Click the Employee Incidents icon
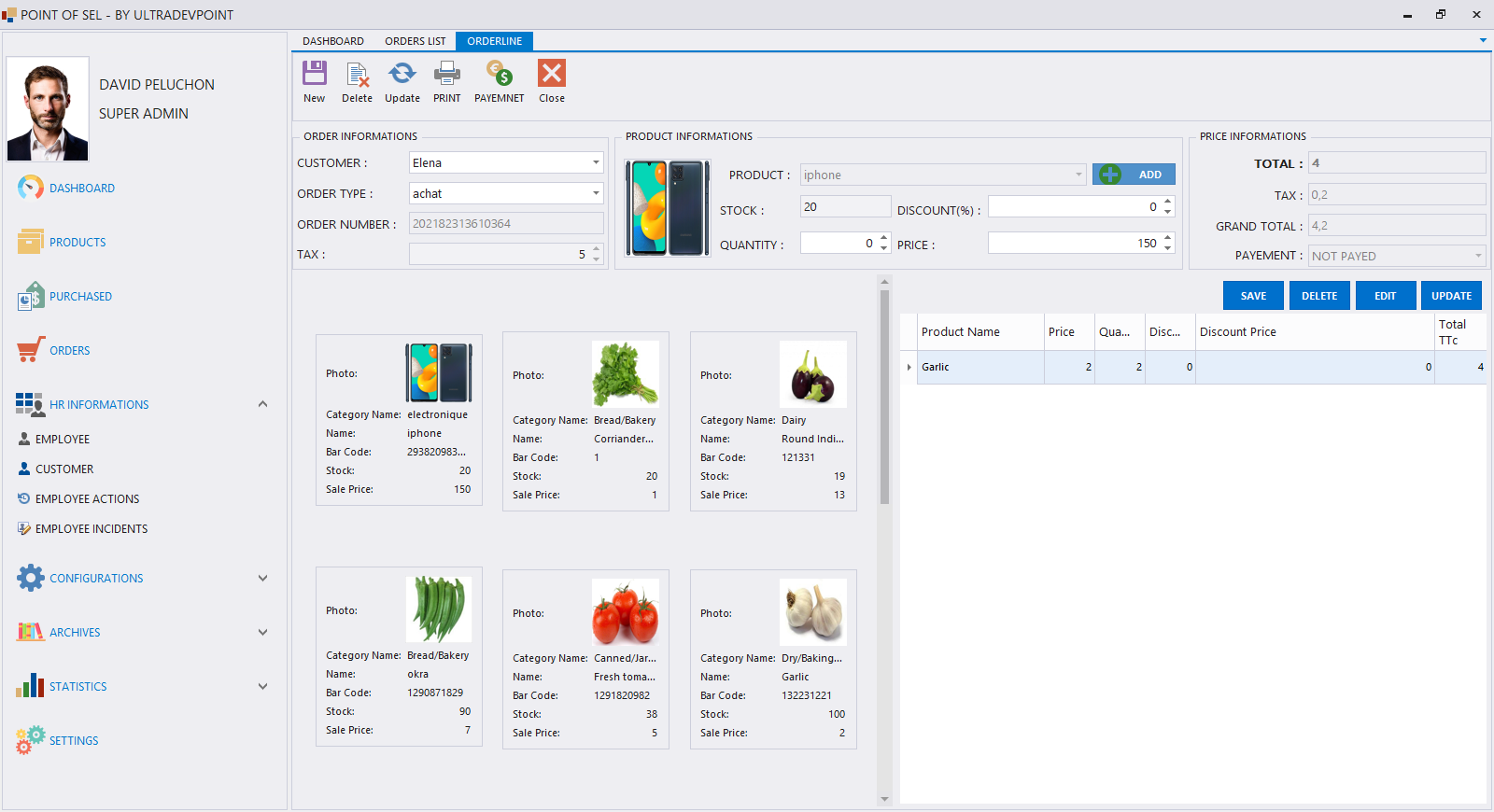Image resolution: width=1494 pixels, height=812 pixels. (x=24, y=528)
